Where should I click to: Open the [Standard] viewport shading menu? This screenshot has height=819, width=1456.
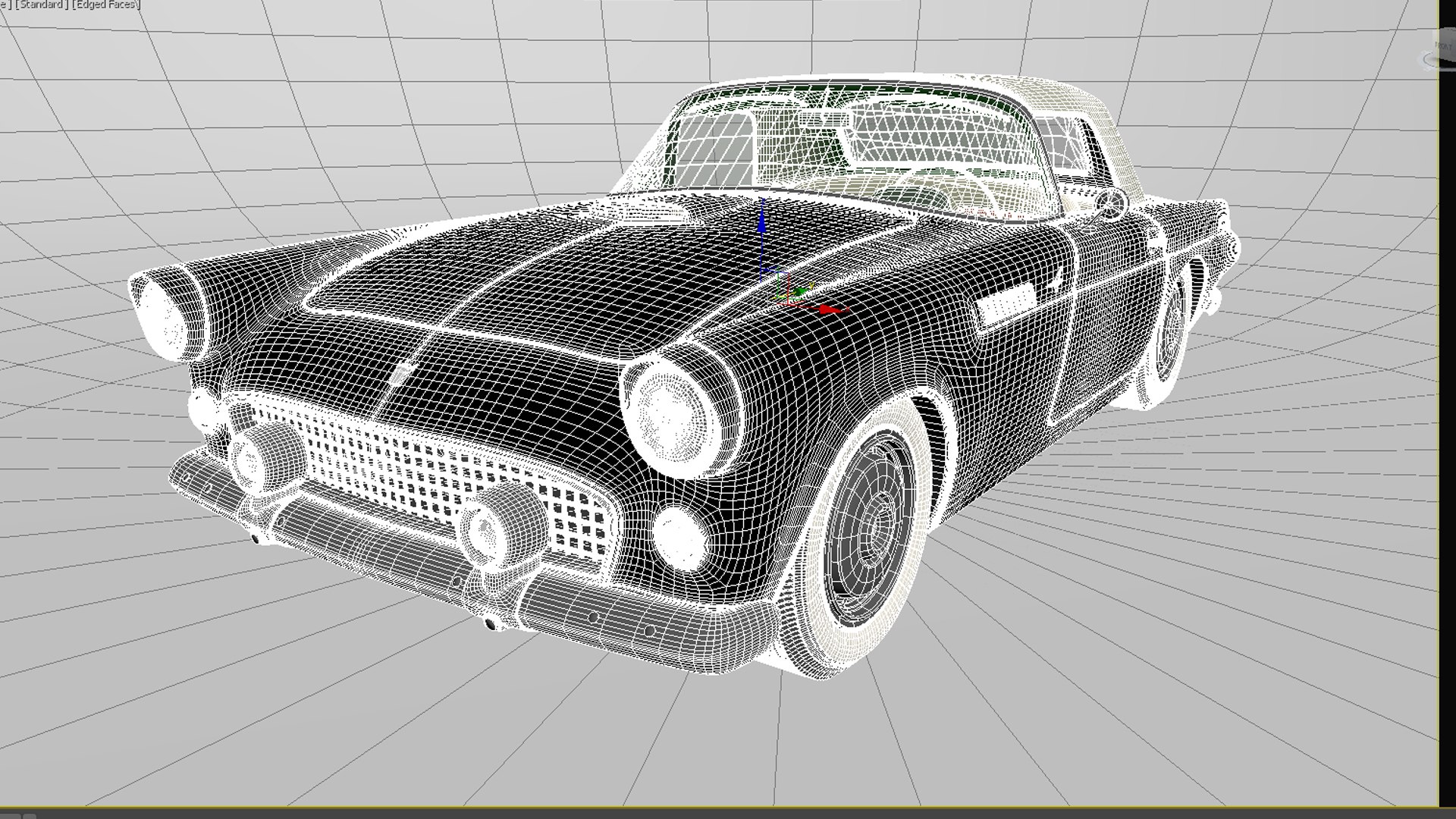pyautogui.click(x=42, y=5)
